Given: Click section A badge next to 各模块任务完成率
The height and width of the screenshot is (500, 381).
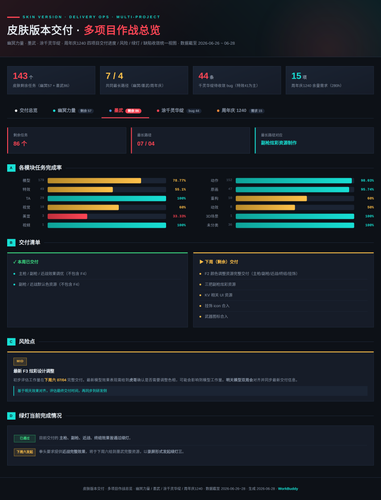Looking at the screenshot, I should coord(11,168).
